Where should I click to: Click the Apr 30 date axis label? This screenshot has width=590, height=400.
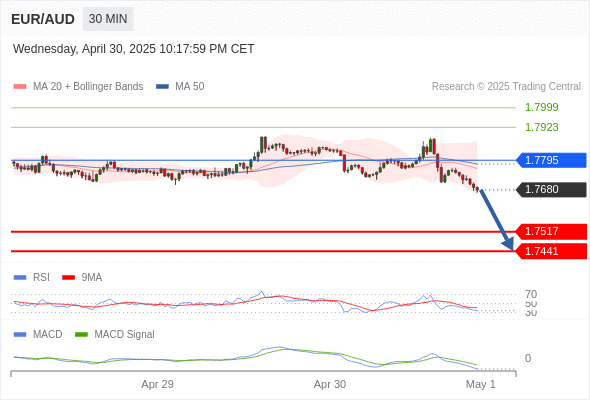[330, 384]
